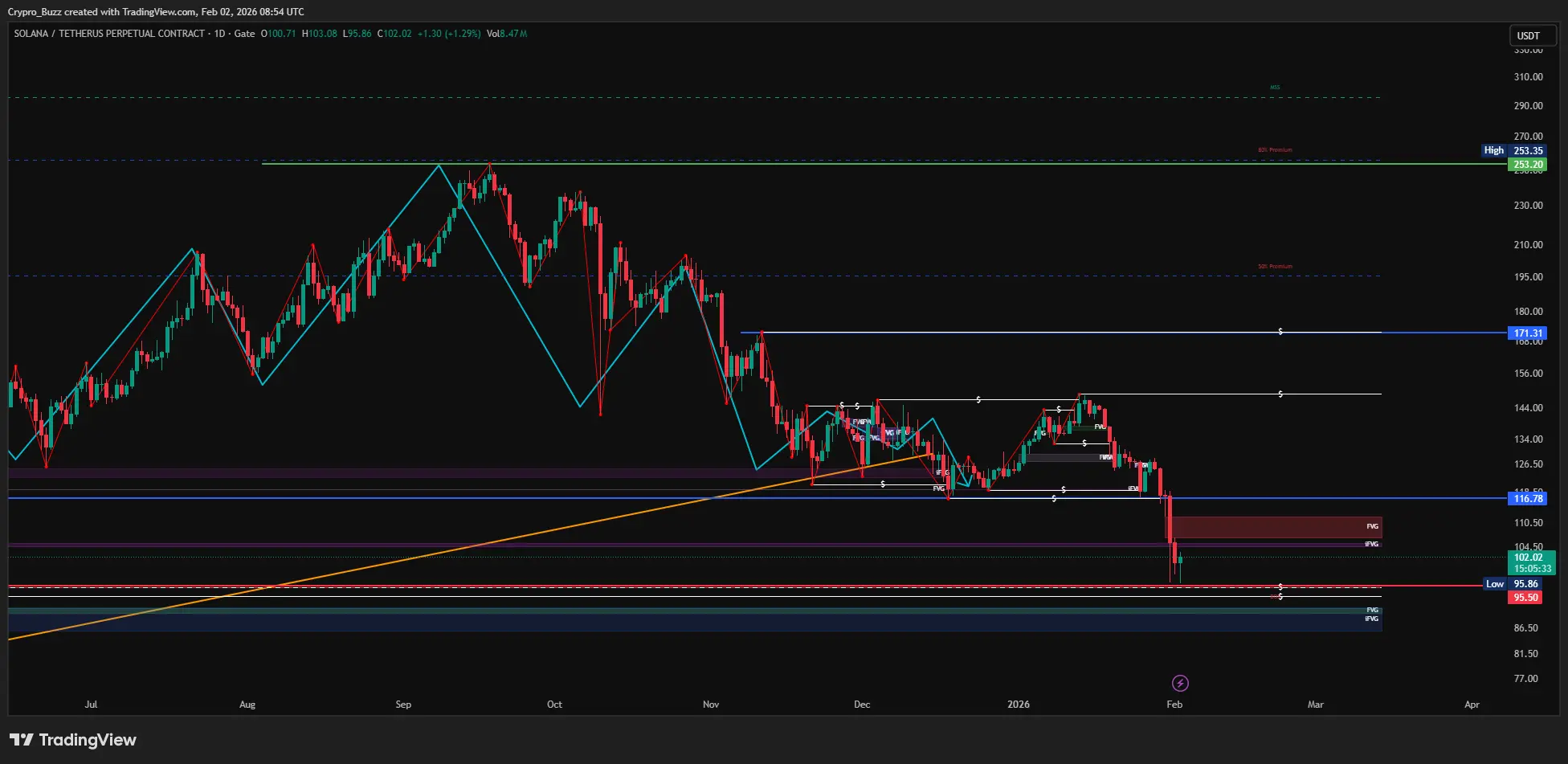This screenshot has width=1568, height=764.
Task: Click the lightning bolt event icon
Action: [x=1180, y=683]
